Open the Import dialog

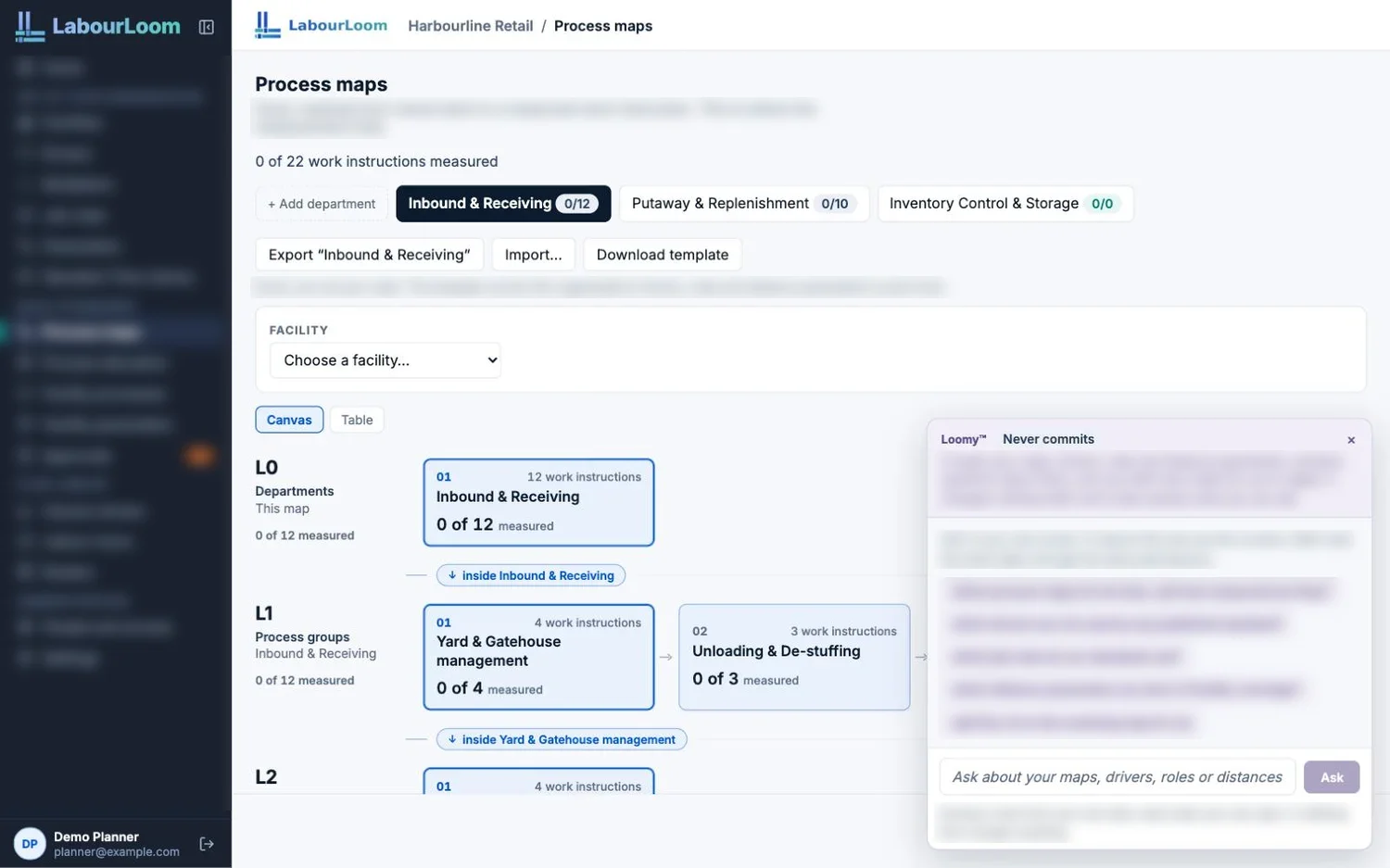pyautogui.click(x=534, y=255)
